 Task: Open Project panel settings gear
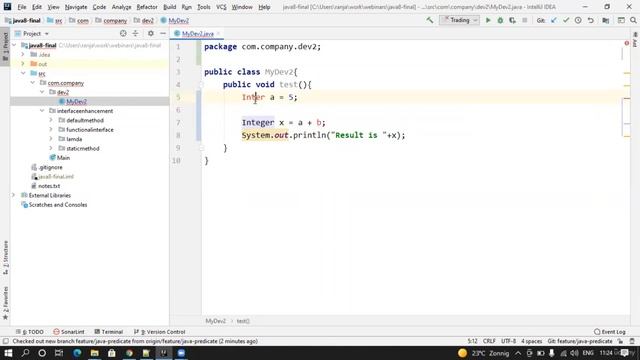pos(151,33)
